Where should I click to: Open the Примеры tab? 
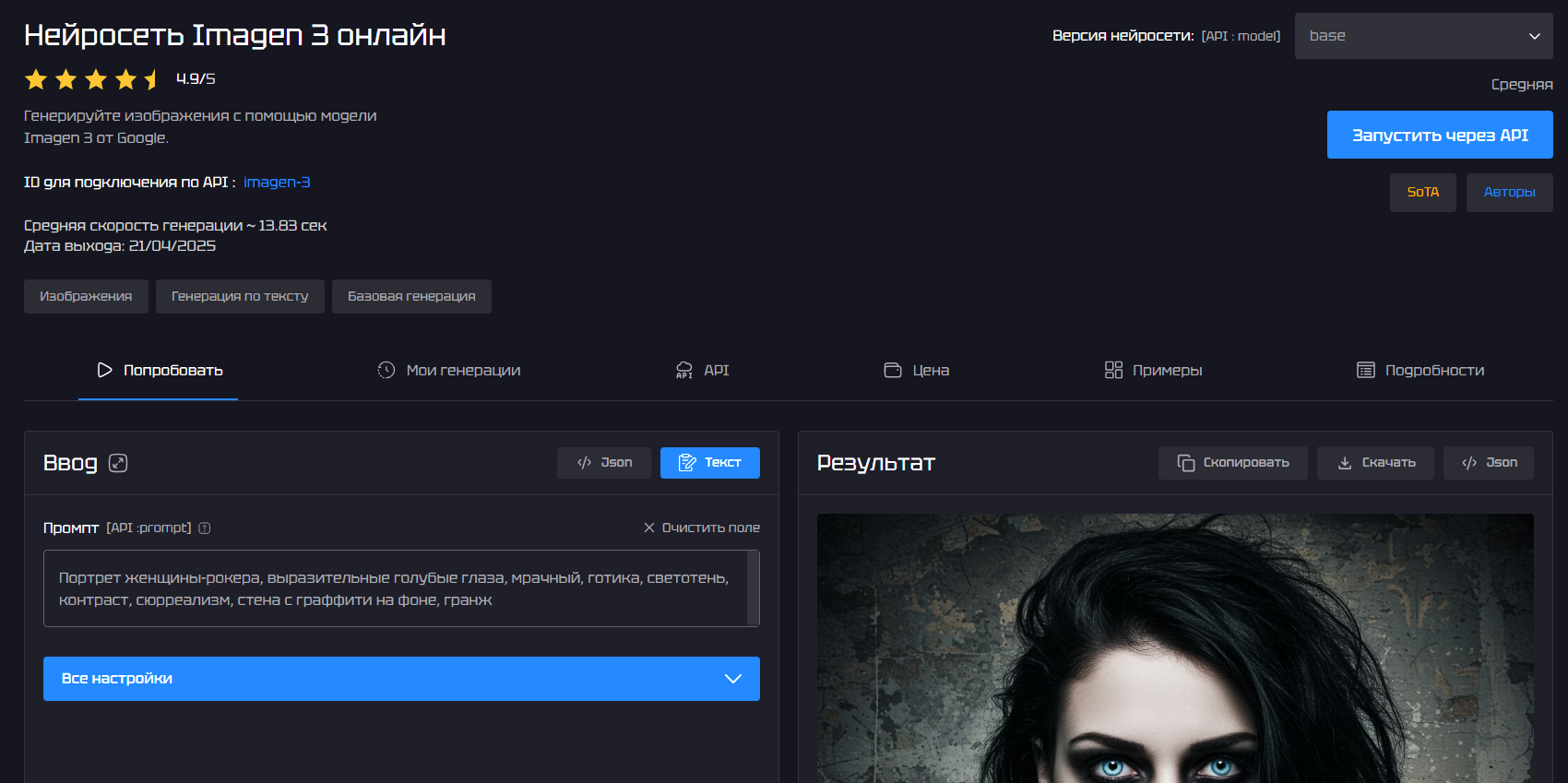[1153, 370]
